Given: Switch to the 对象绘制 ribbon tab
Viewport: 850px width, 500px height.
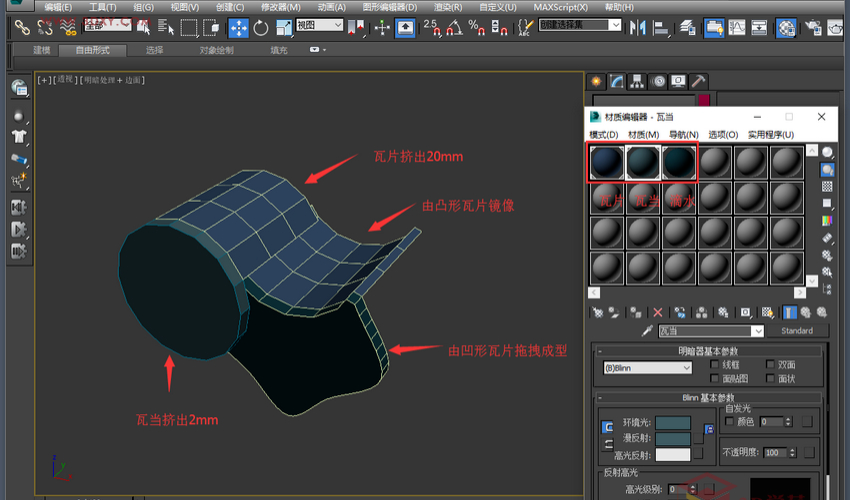Looking at the screenshot, I should (x=216, y=50).
